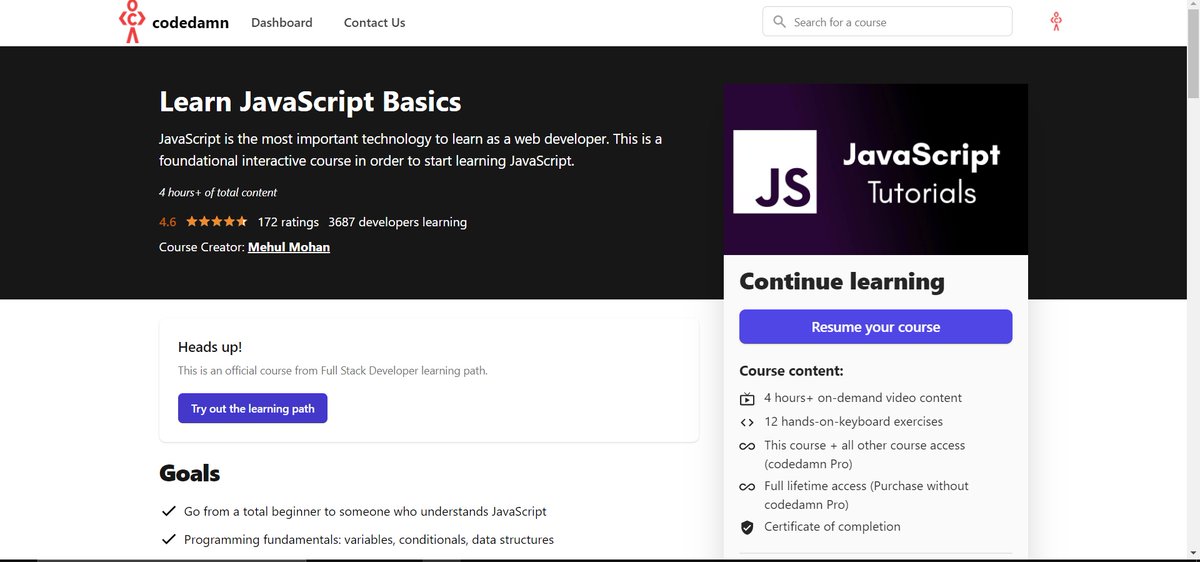
Task: Click checkmark beside total beginner goal
Action: [169, 511]
